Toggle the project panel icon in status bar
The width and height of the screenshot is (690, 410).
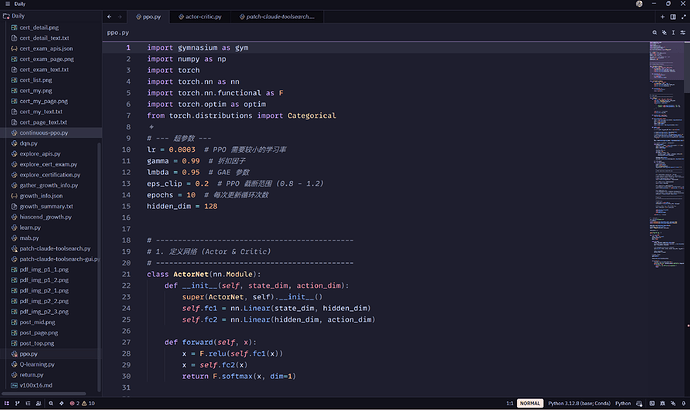pos(7,403)
